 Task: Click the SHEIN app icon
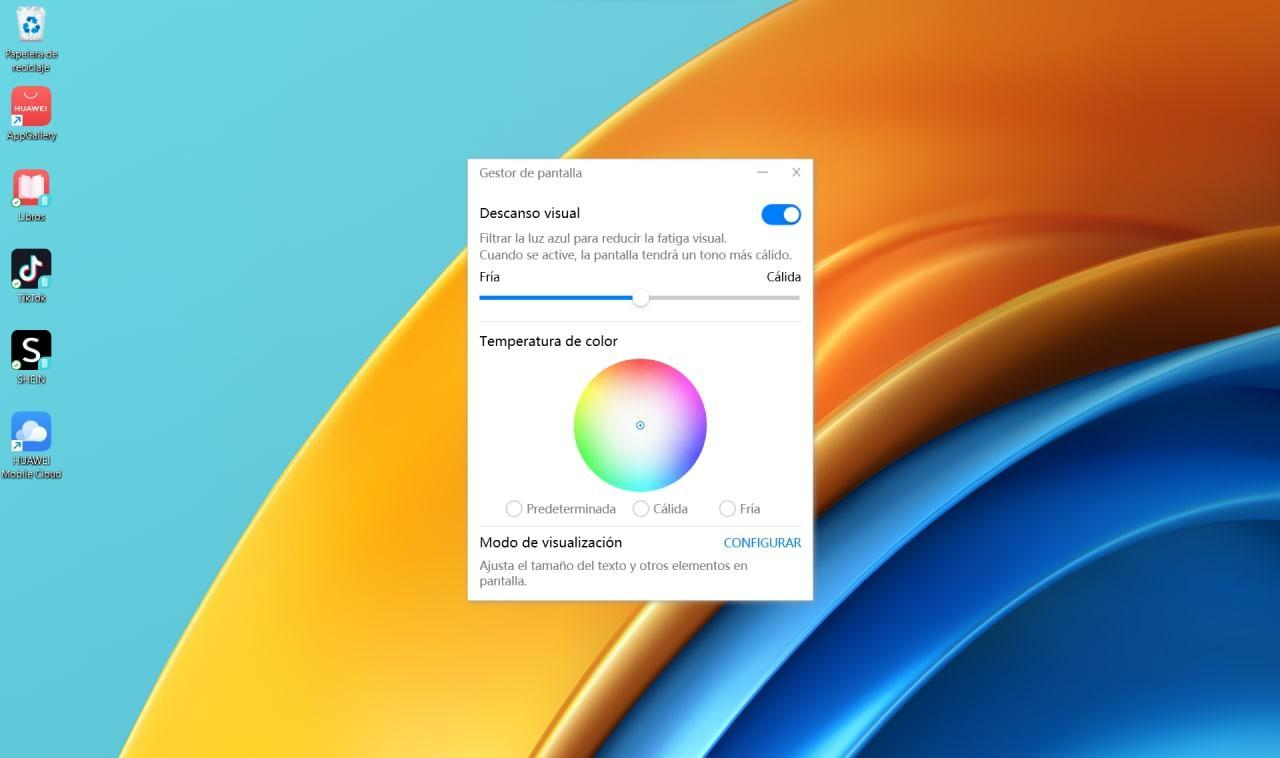coord(31,350)
